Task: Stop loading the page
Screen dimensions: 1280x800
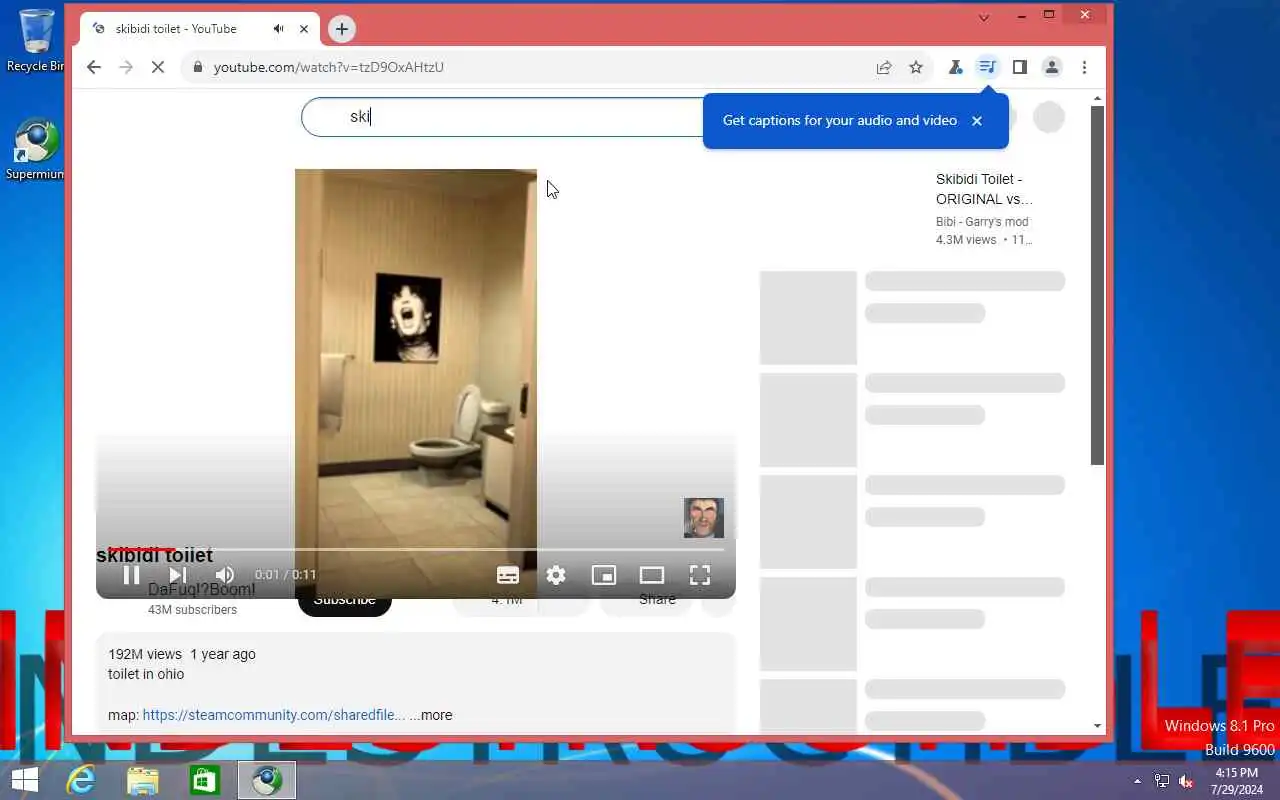Action: point(158,67)
